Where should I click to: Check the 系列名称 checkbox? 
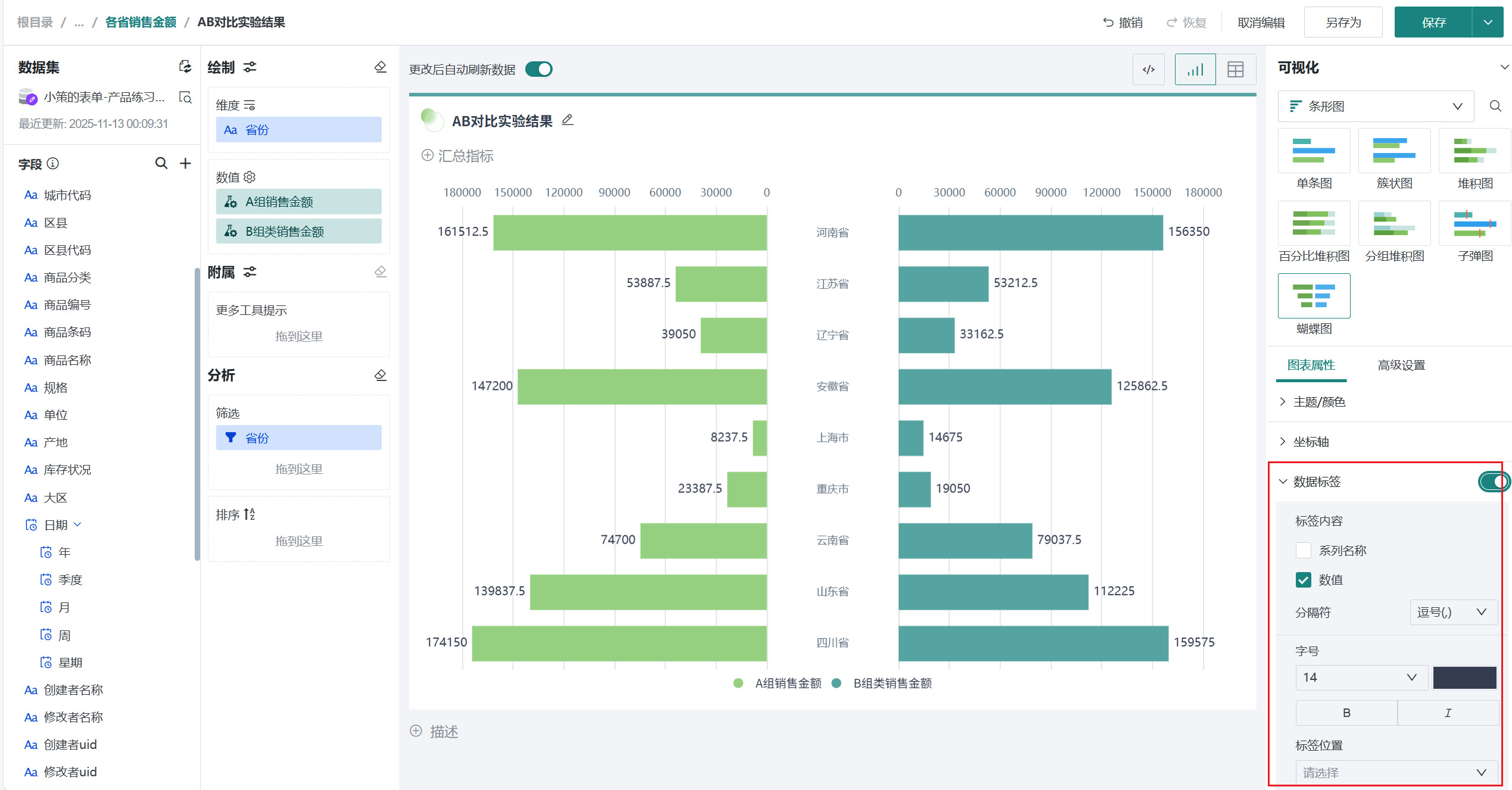[x=1303, y=550]
